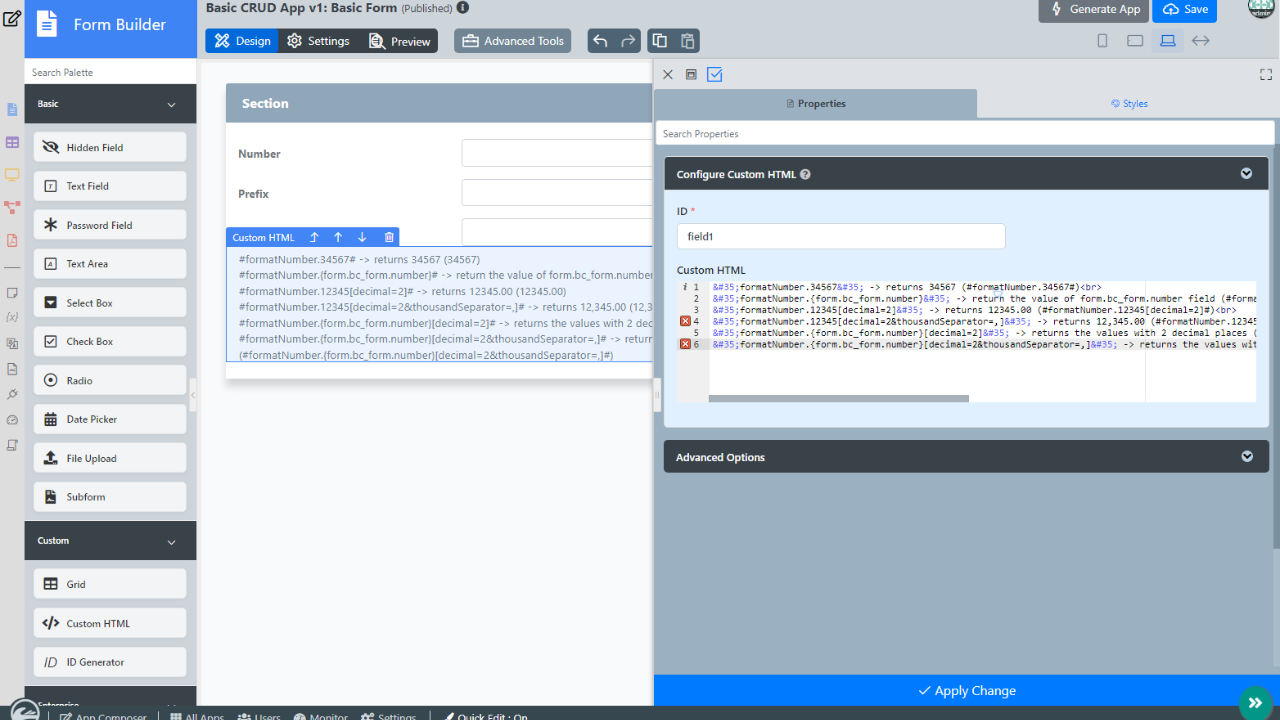Expand the Advanced Options section
The height and width of the screenshot is (720, 1280).
[x=1246, y=457]
